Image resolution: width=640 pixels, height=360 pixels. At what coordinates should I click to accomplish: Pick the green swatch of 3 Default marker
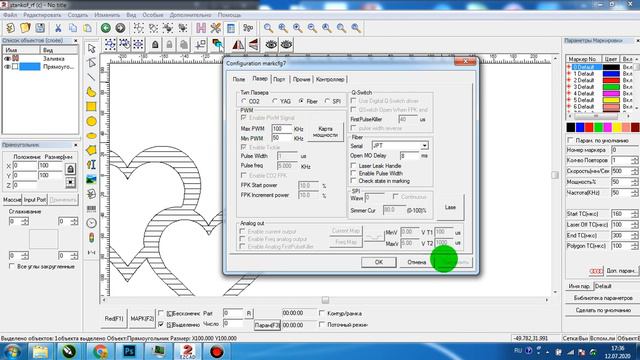point(611,87)
